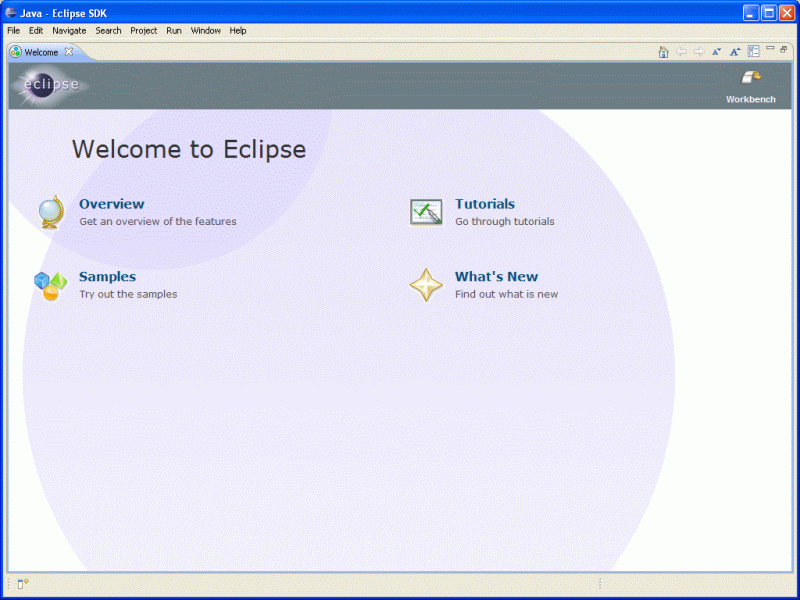Open the Edit menu
This screenshot has width=800, height=600.
36,31
